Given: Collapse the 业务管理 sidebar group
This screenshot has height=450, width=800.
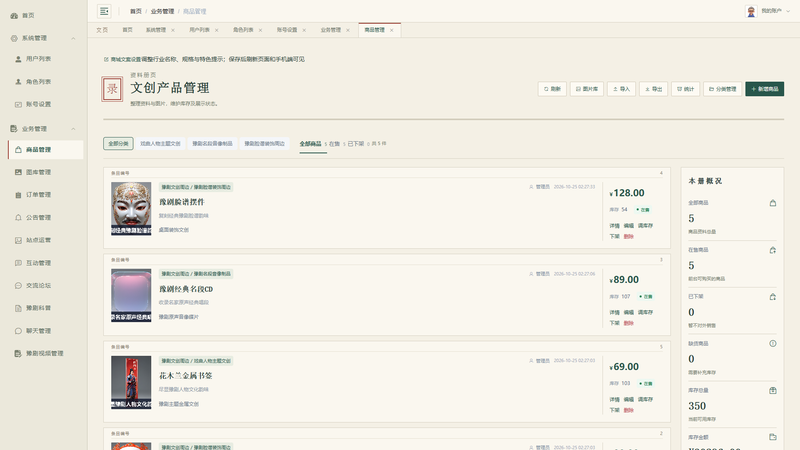Looking at the screenshot, I should pyautogui.click(x=43, y=129).
